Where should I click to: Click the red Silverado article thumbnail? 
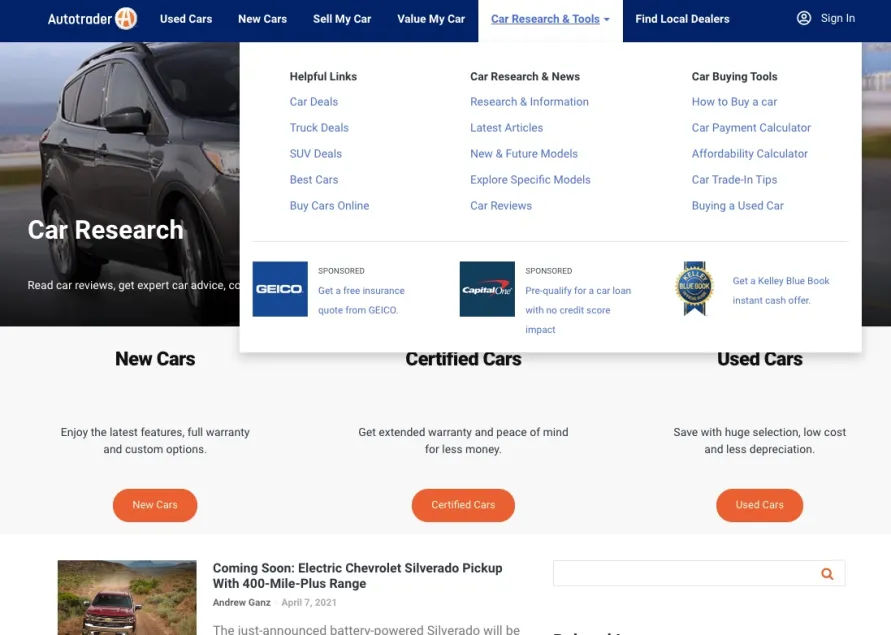[127, 597]
